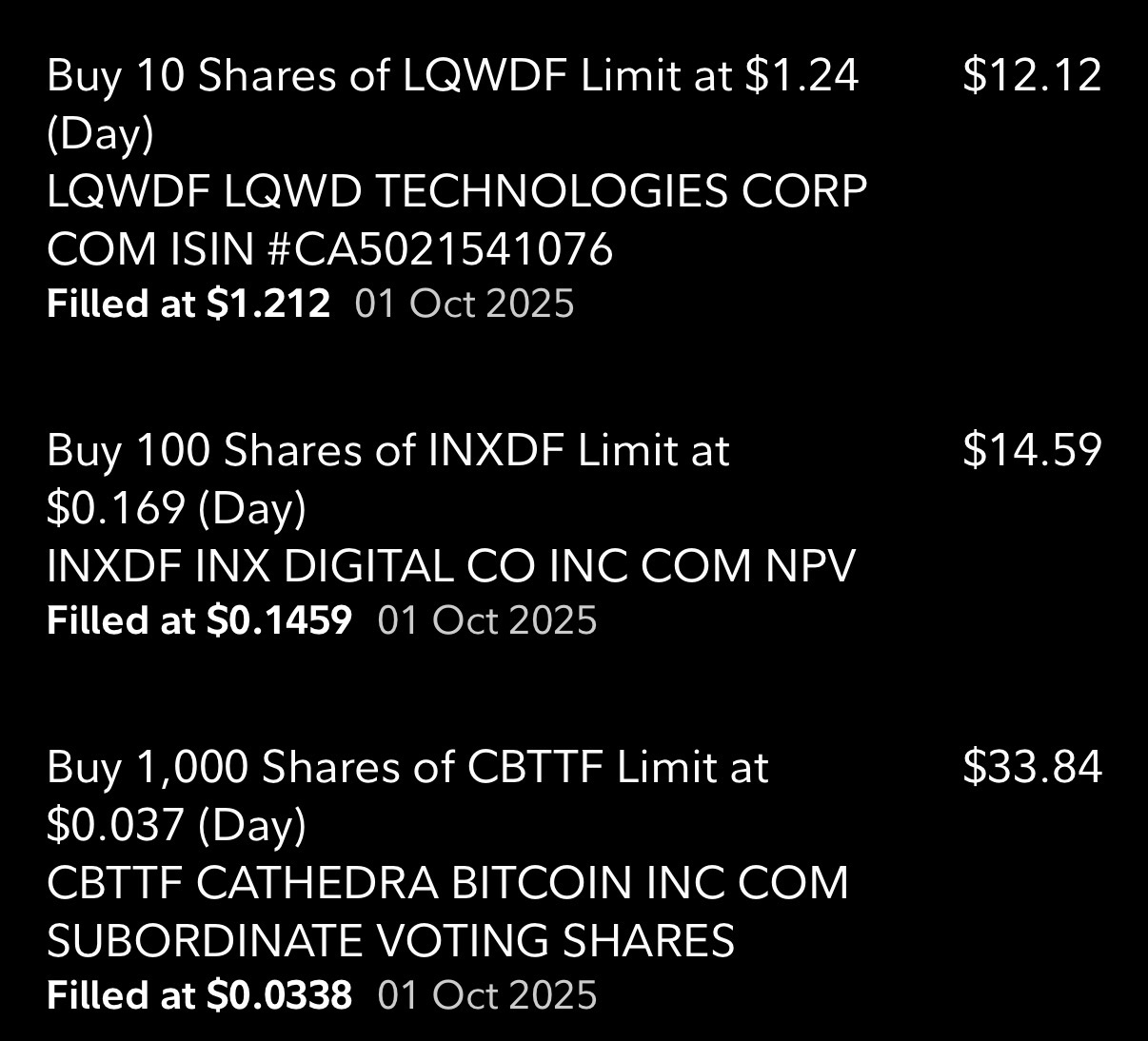This screenshot has height=1041, width=1148.
Task: Click the SUBORDINATE VOTING SHARES text
Action: [x=390, y=940]
